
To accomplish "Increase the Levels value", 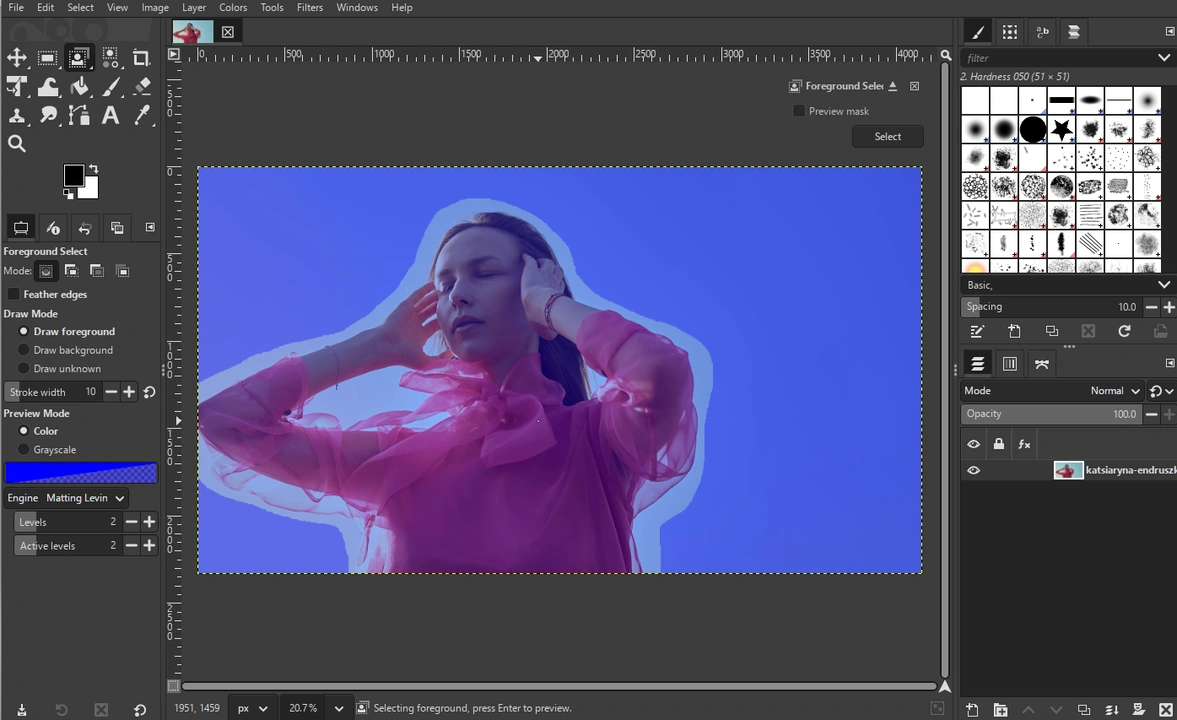I will (x=149, y=522).
